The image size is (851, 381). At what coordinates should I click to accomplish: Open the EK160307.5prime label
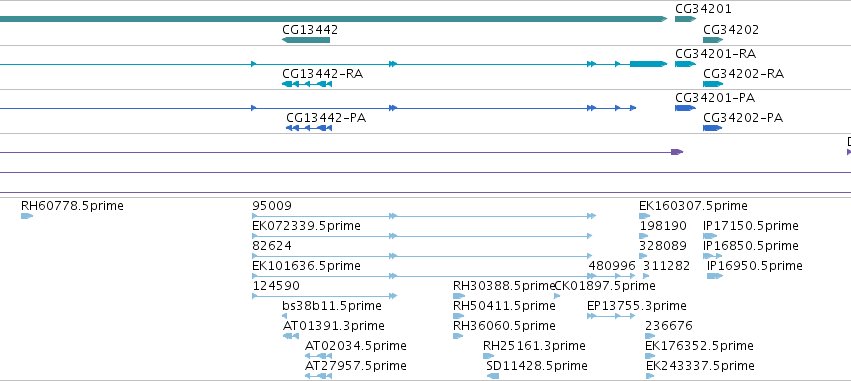tap(693, 206)
